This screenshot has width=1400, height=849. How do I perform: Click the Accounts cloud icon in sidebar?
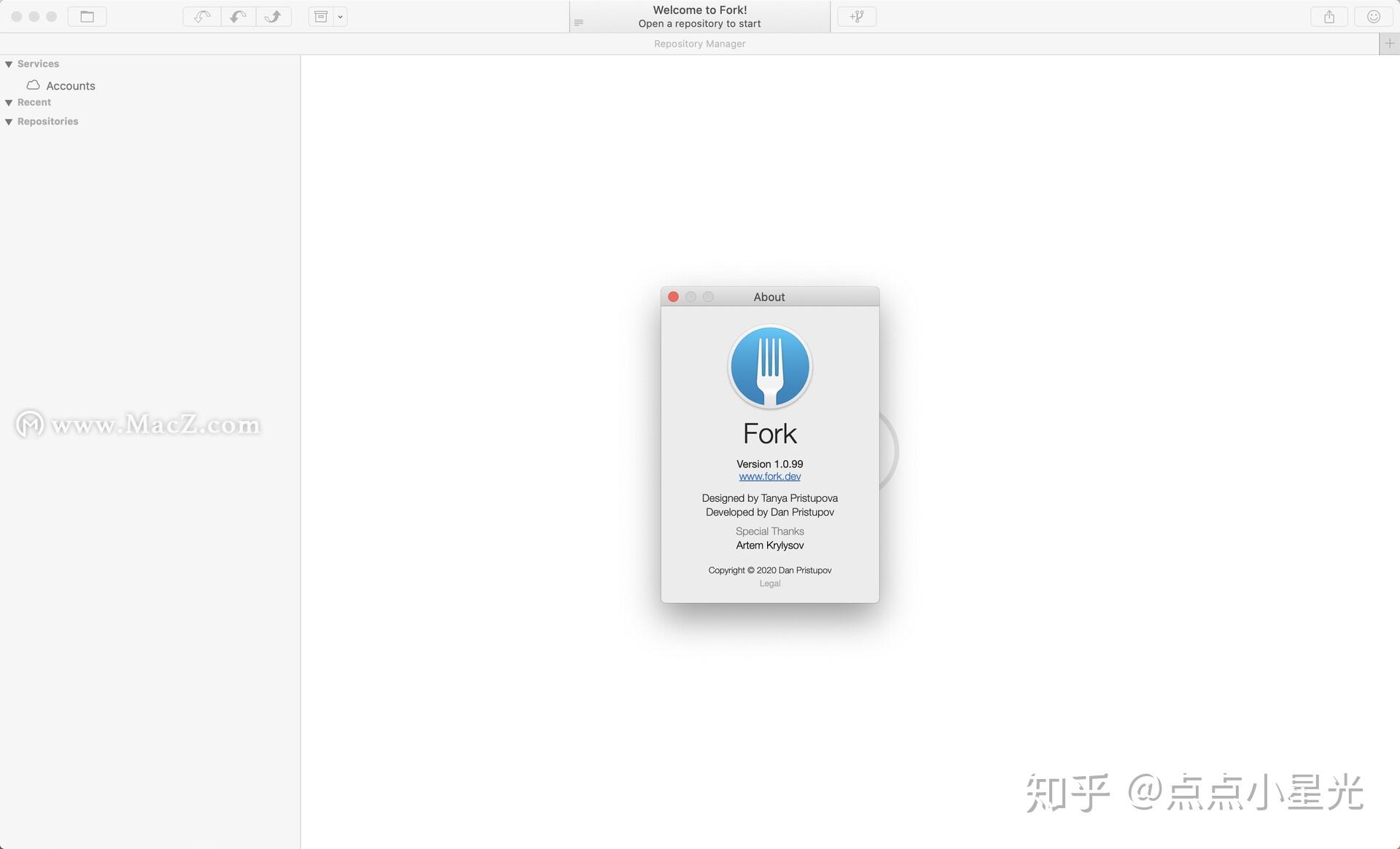pos(33,85)
